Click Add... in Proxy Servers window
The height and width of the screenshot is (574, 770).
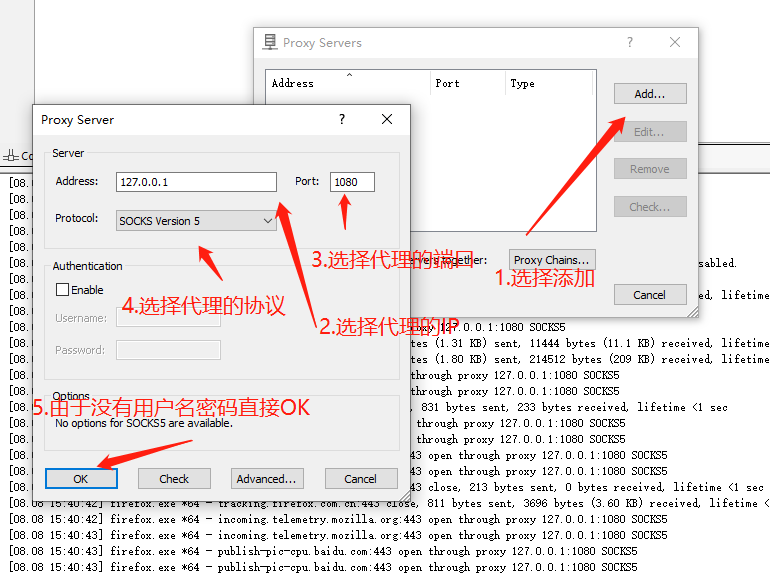(650, 94)
